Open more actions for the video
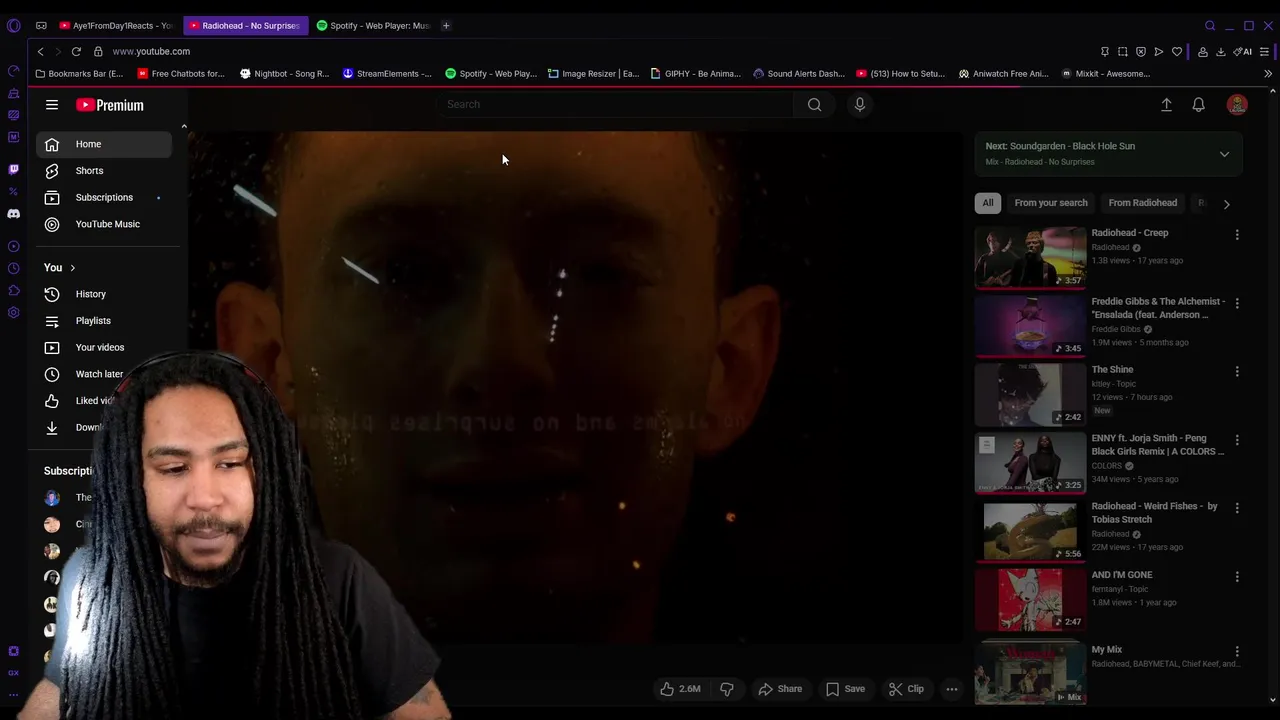Image resolution: width=1280 pixels, height=720 pixels. click(952, 689)
